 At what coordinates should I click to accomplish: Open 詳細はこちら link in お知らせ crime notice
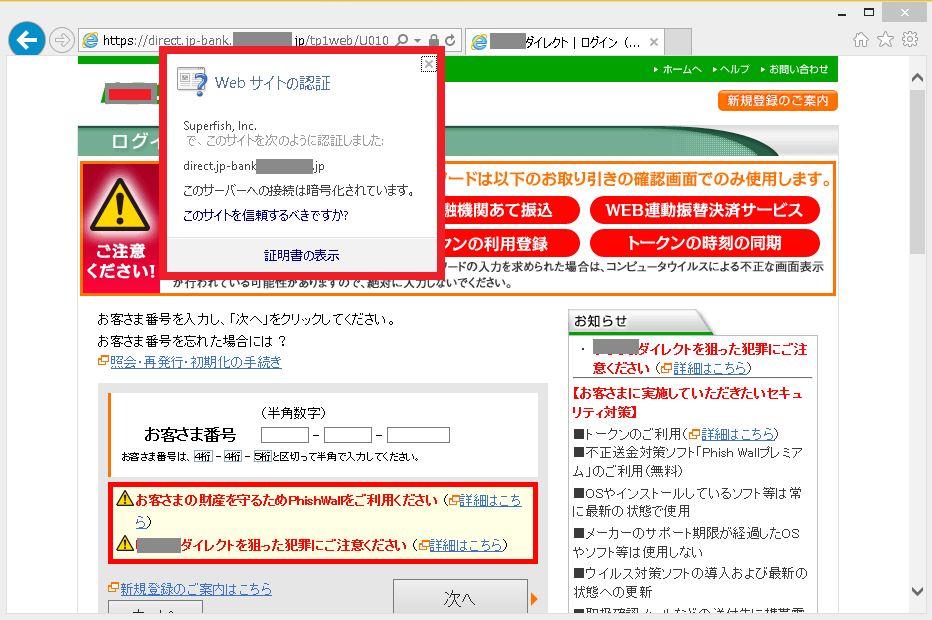710,369
